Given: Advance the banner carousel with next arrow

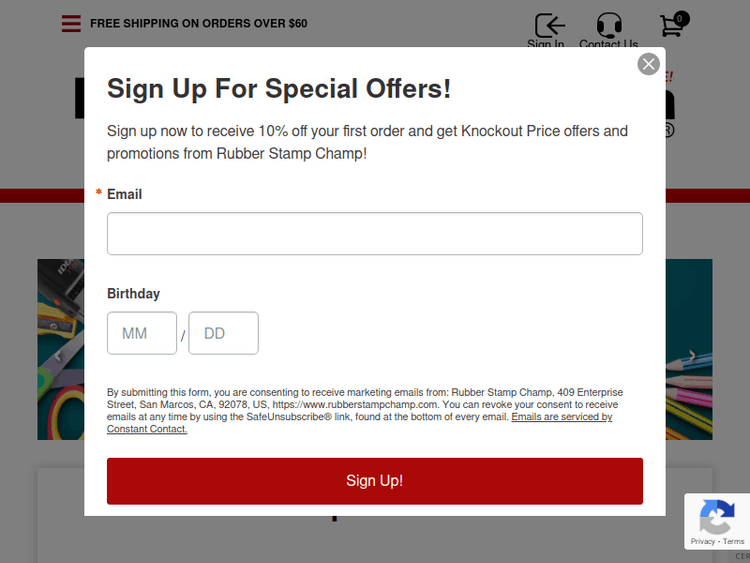Looking at the screenshot, I should coord(692,356).
